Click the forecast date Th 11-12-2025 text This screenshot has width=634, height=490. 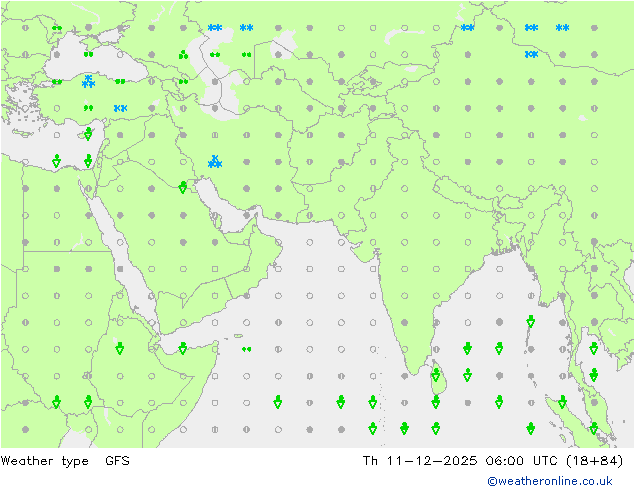420,461
